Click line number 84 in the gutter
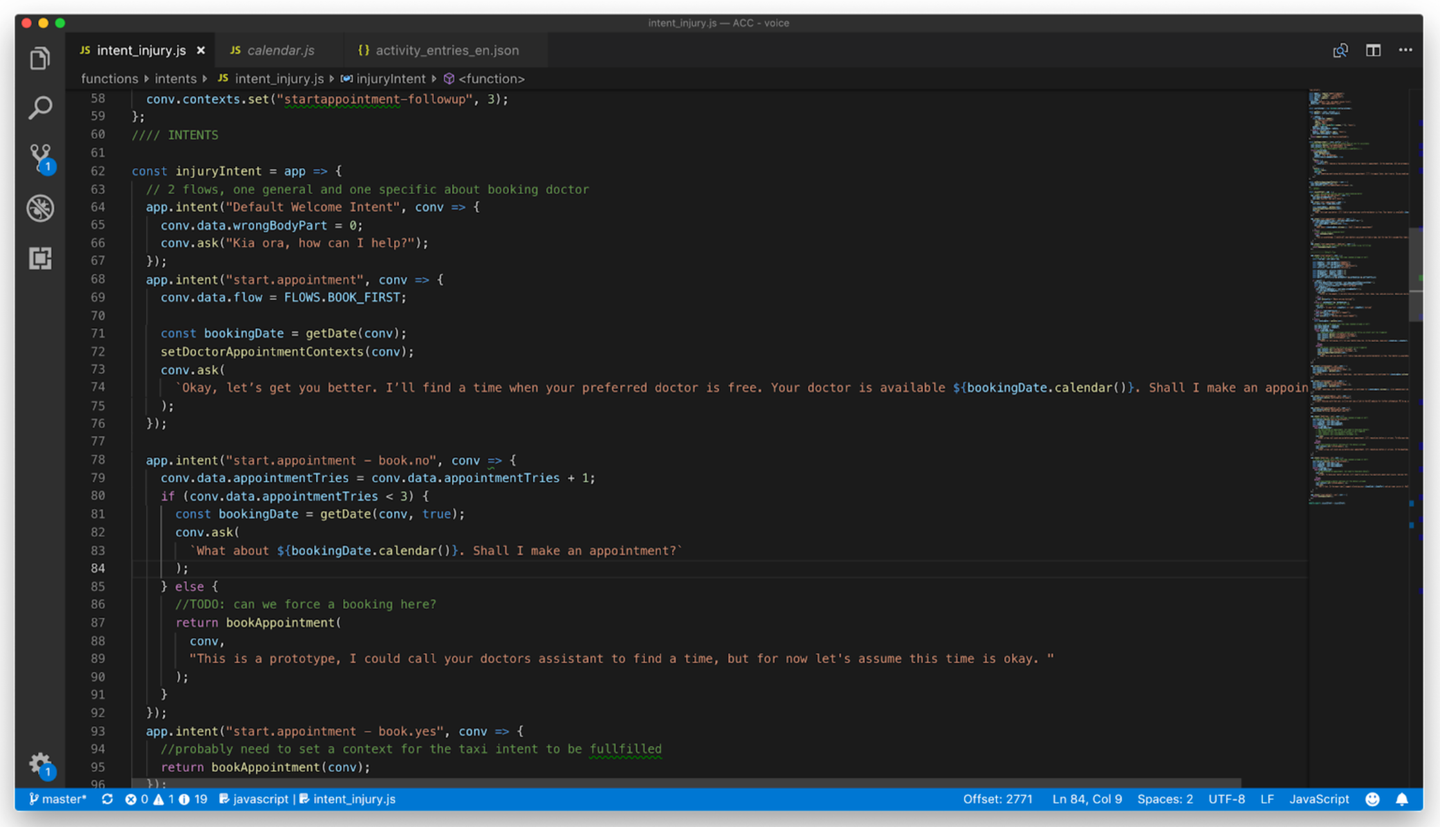Screen dimensions: 1440x827 coord(97,568)
